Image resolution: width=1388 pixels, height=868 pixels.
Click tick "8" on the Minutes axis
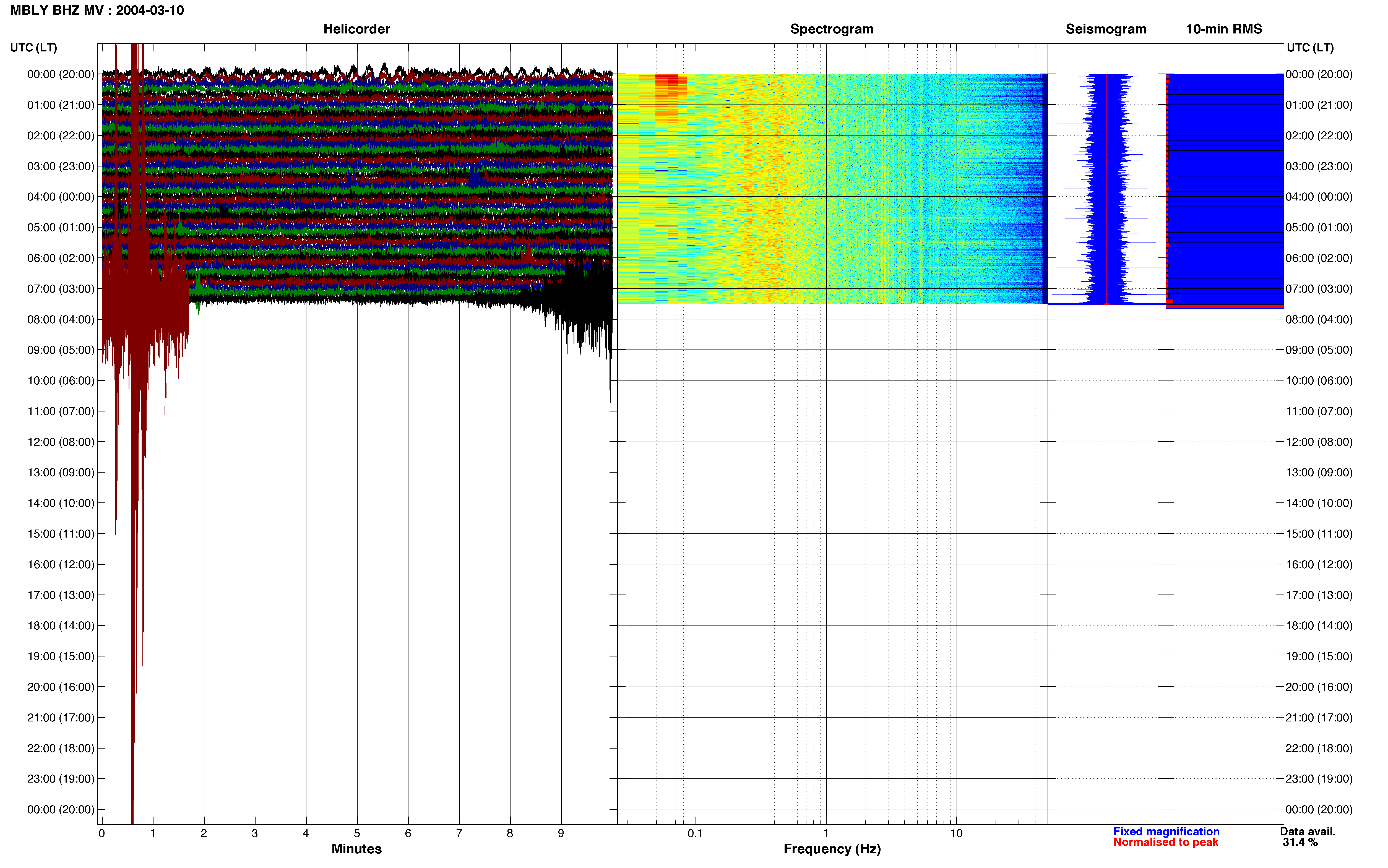tap(510, 833)
